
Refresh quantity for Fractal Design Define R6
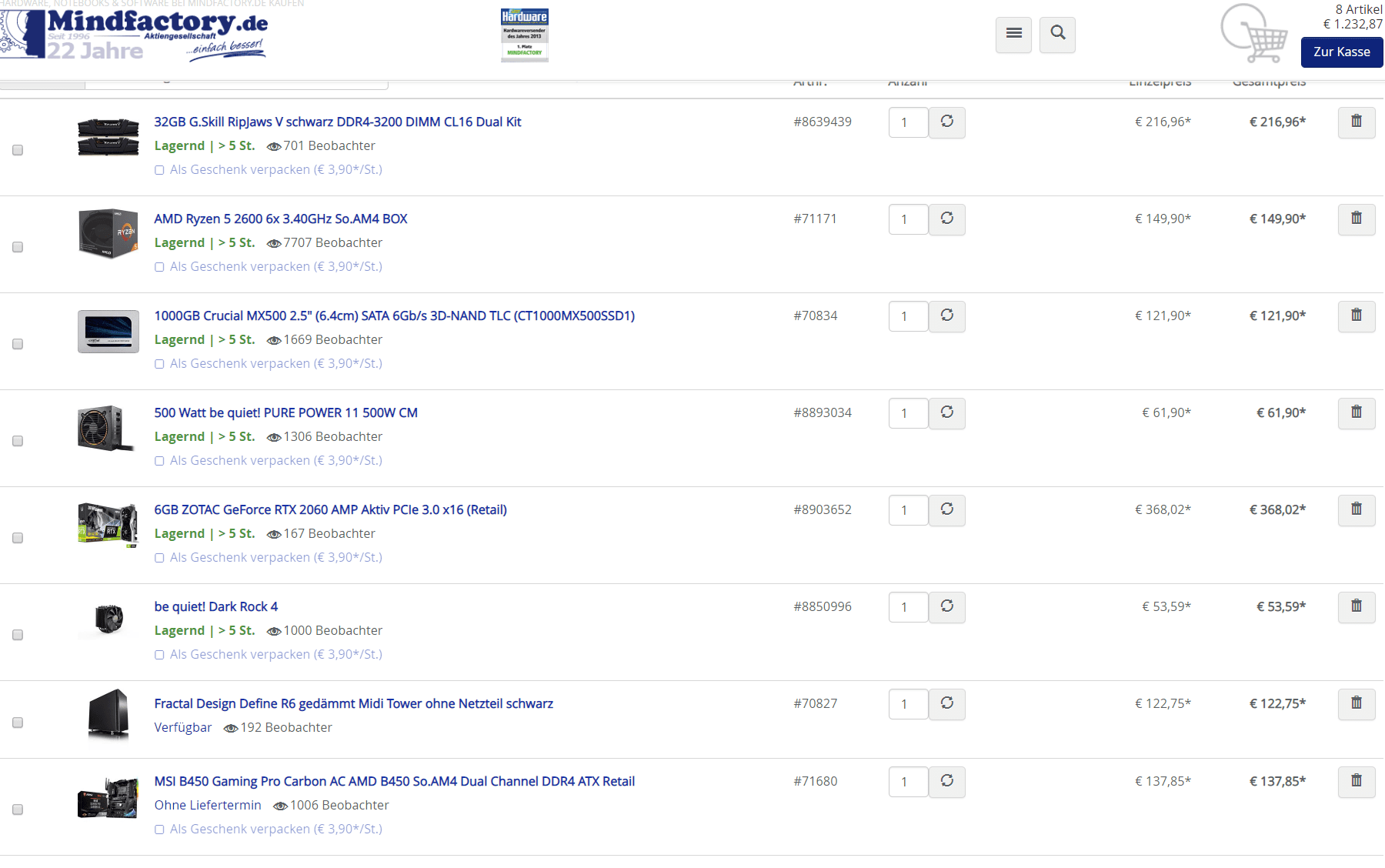947,704
